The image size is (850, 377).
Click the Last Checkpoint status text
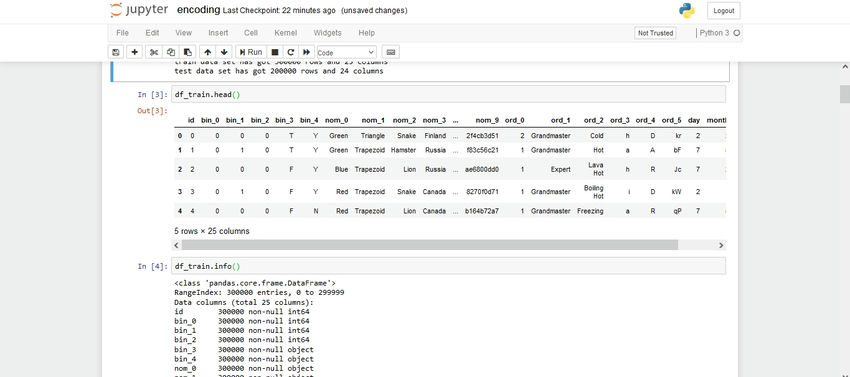tap(278, 10)
